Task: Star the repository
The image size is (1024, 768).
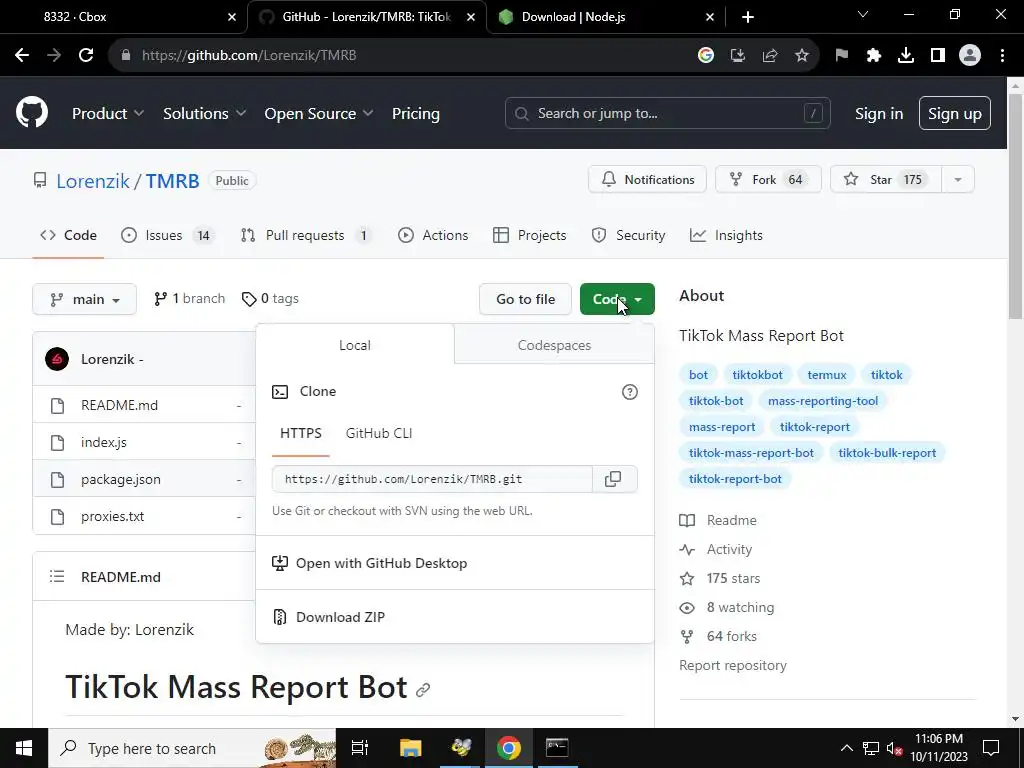Action: coord(886,180)
